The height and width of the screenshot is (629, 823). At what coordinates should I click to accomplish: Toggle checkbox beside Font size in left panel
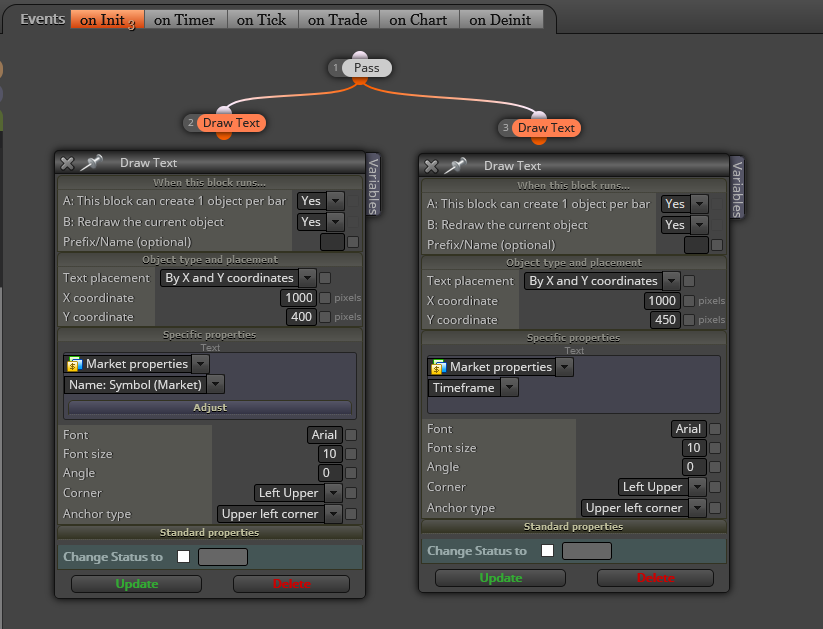click(351, 454)
